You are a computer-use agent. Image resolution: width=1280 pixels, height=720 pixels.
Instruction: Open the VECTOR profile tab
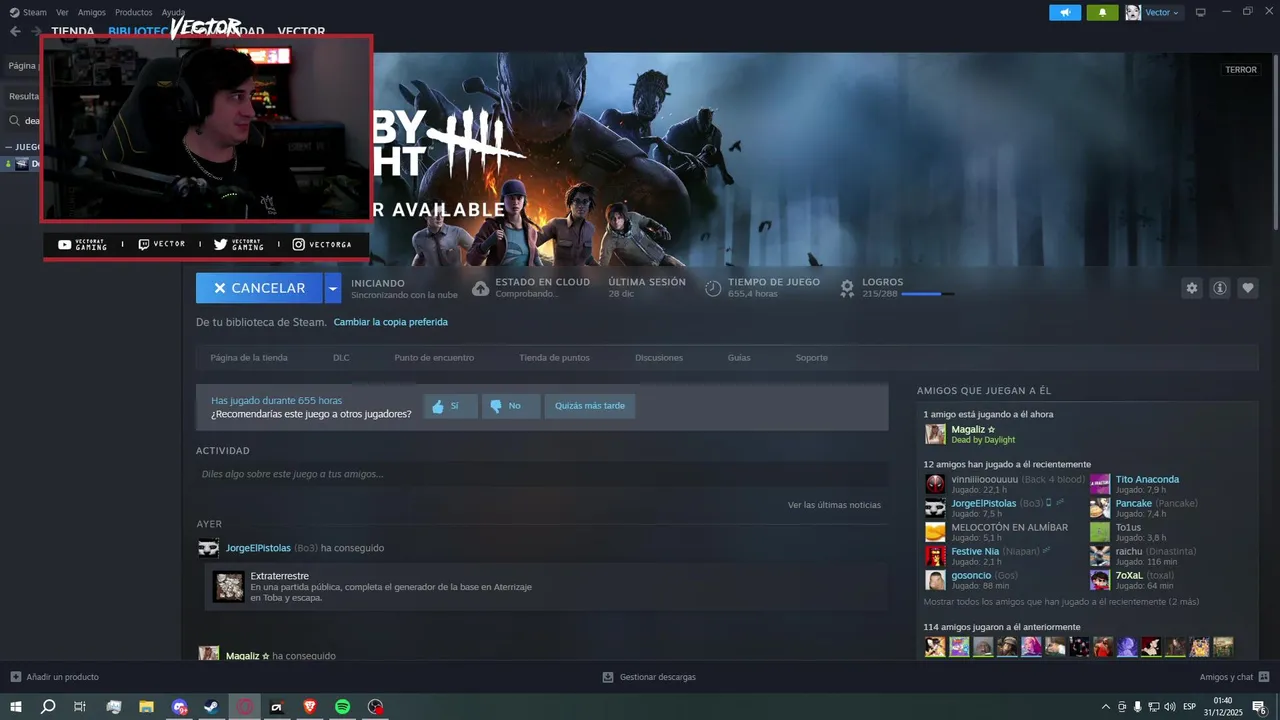[x=301, y=31]
